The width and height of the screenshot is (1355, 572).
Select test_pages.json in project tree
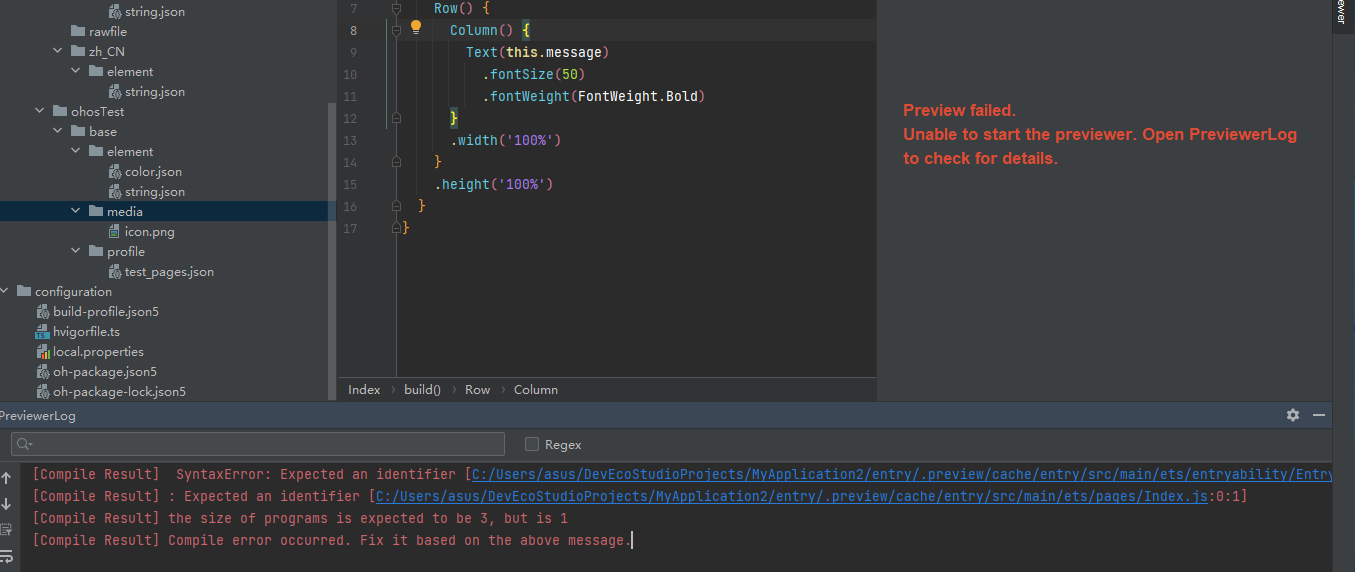click(x=169, y=271)
